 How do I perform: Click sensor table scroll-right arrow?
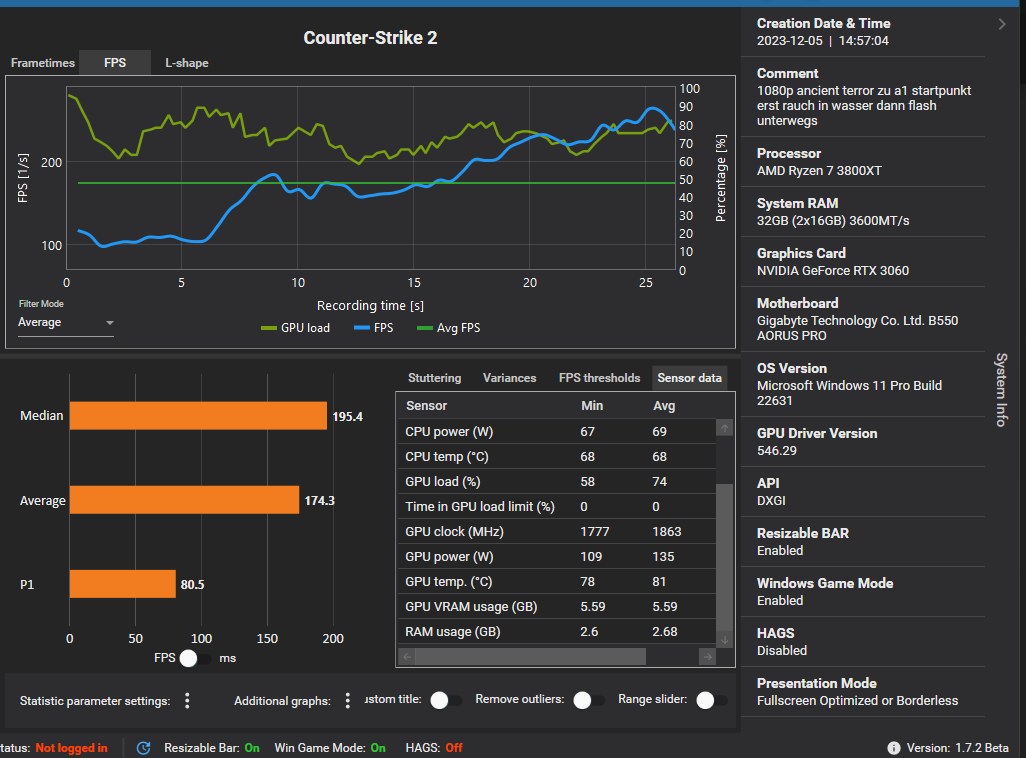tap(707, 657)
